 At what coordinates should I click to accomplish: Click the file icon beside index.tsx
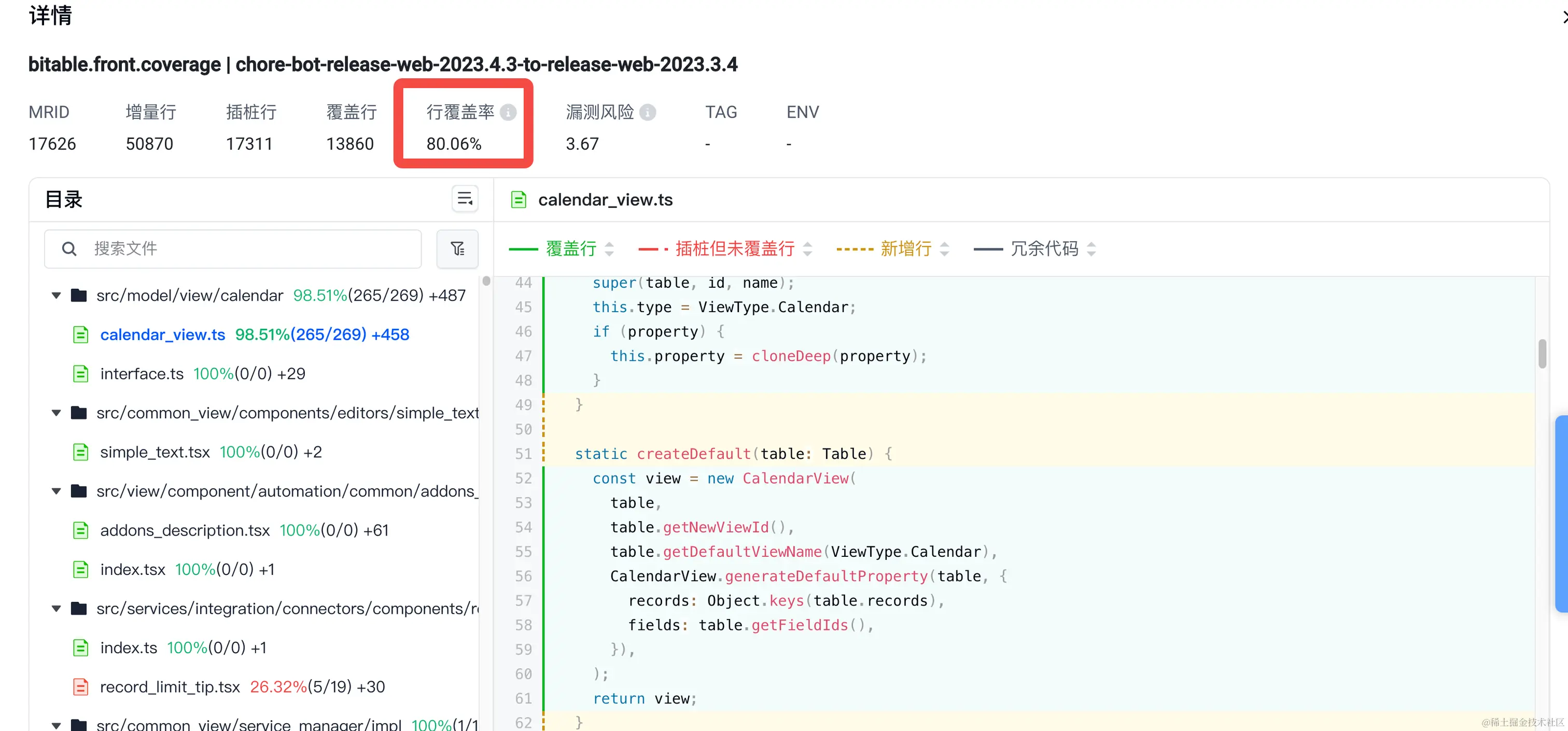pyautogui.click(x=80, y=570)
